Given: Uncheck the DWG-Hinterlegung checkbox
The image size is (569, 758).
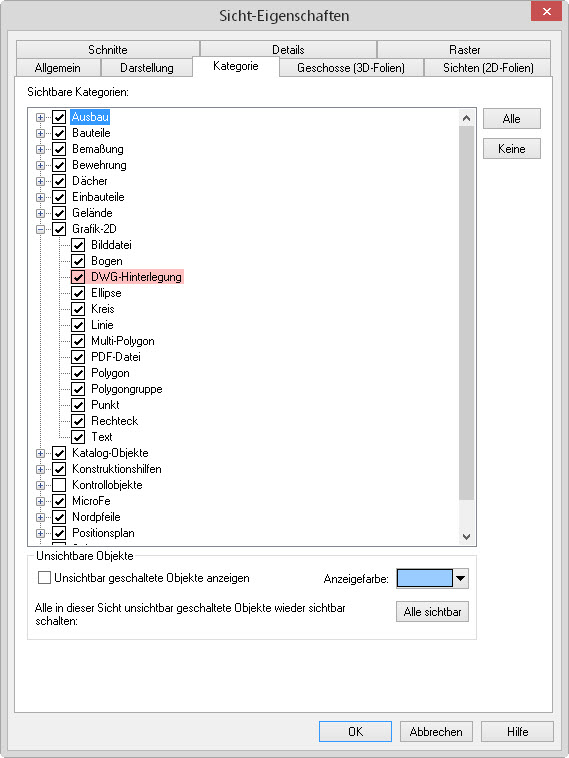Looking at the screenshot, I should [x=78, y=277].
